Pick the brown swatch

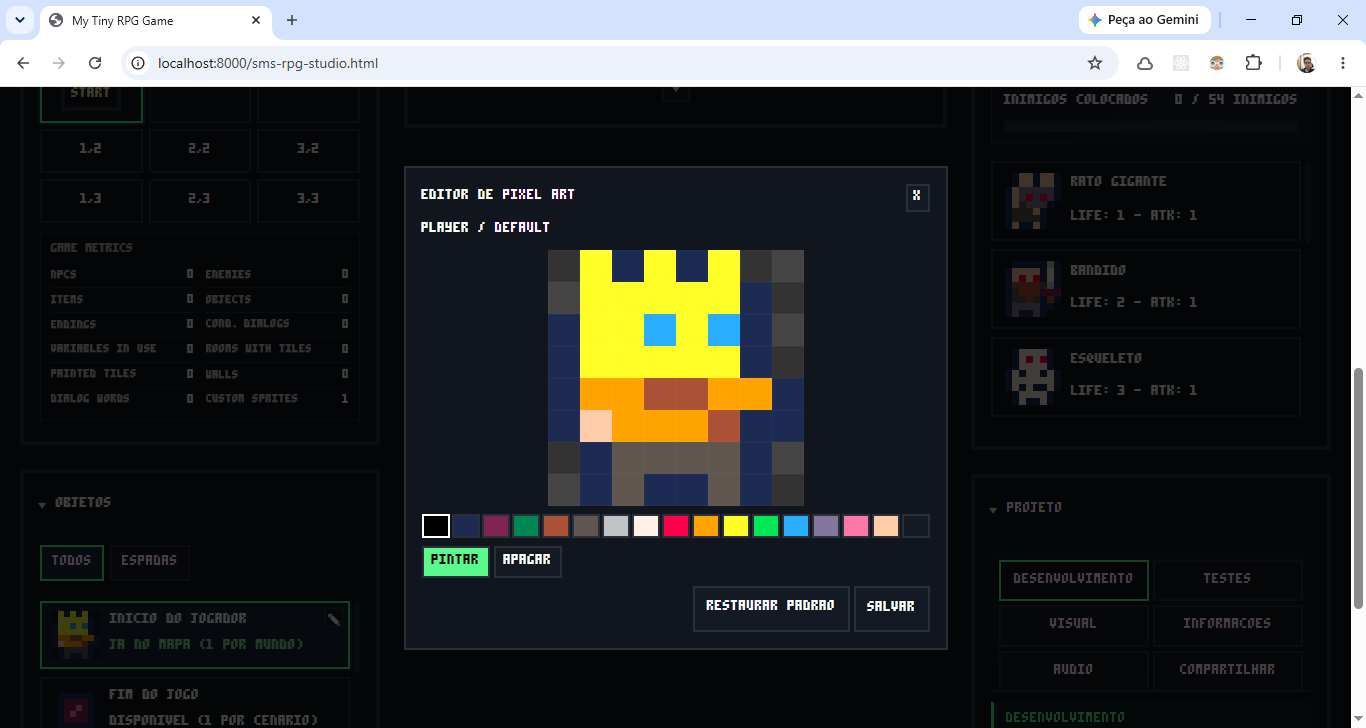click(x=556, y=526)
